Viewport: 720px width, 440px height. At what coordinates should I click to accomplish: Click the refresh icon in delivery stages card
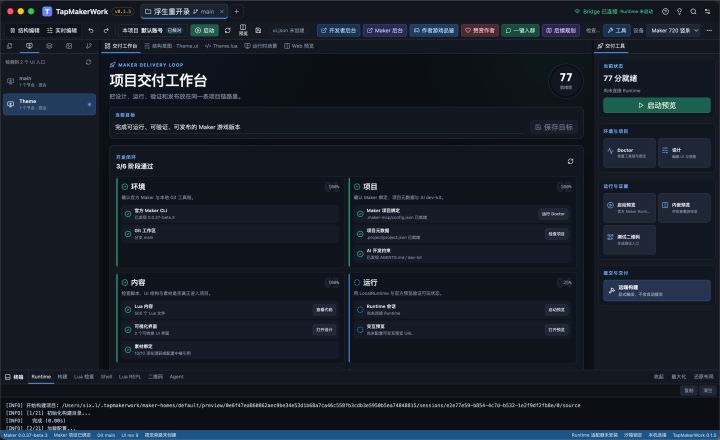[x=570, y=161]
